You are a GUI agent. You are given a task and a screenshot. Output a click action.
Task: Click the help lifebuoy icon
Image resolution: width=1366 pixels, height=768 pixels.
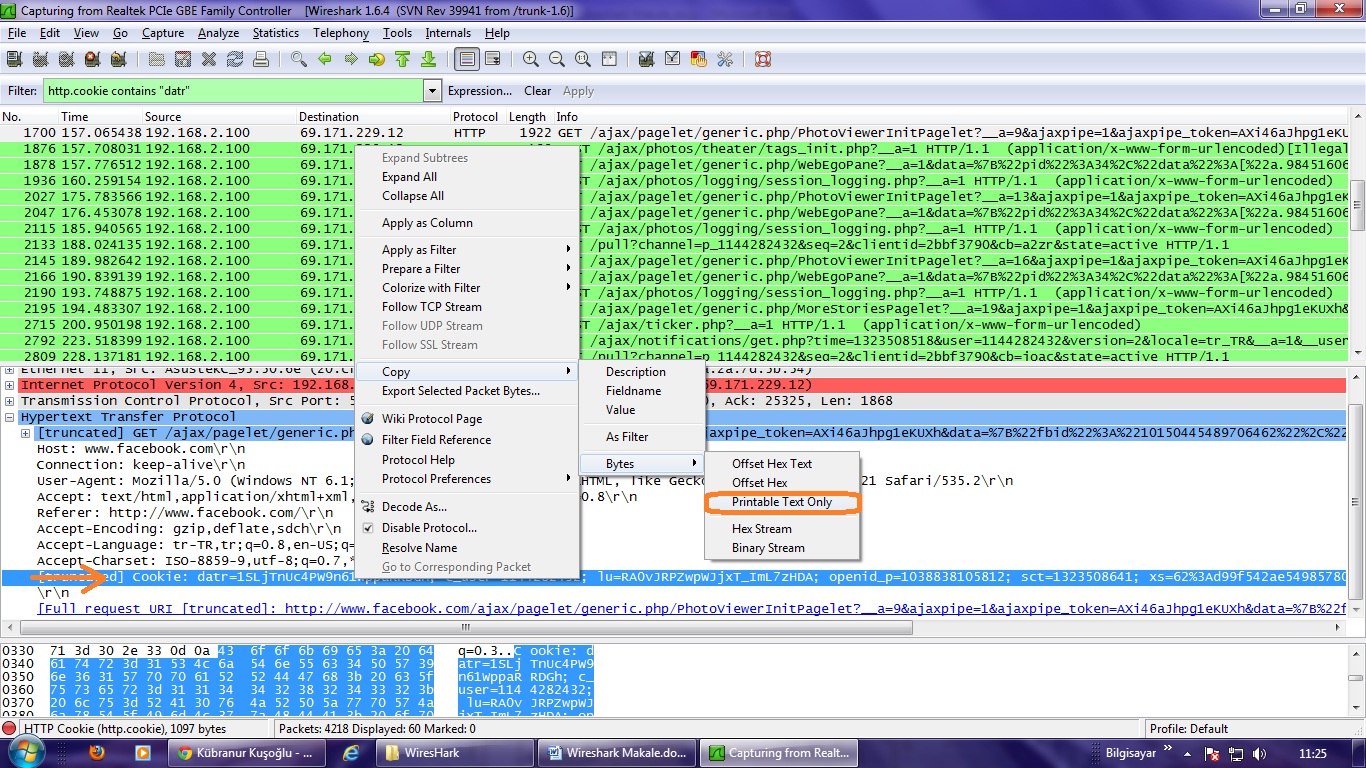pyautogui.click(x=763, y=60)
